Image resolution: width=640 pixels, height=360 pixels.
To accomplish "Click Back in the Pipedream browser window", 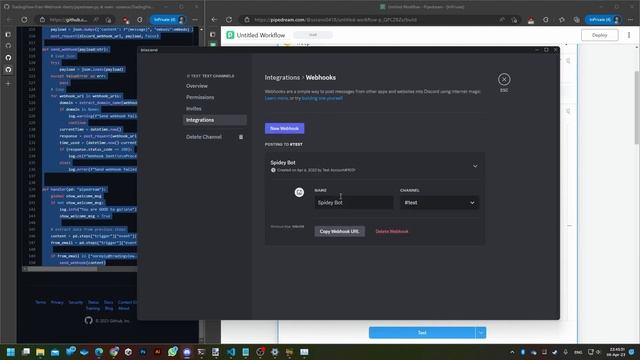I will point(214,20).
